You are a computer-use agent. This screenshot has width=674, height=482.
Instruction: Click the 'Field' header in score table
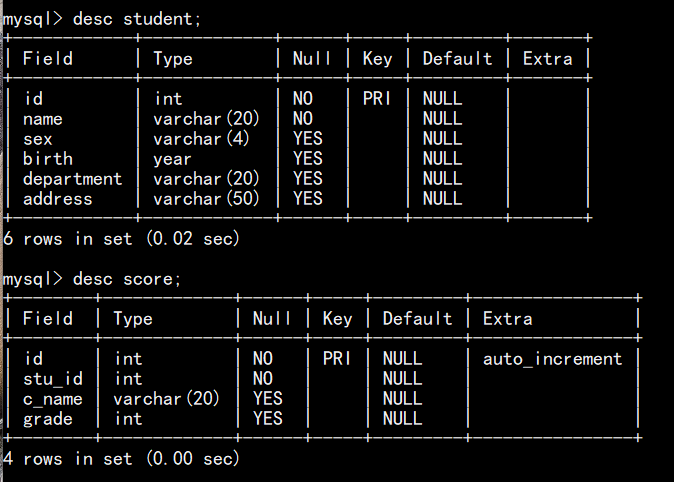pyautogui.click(x=47, y=319)
